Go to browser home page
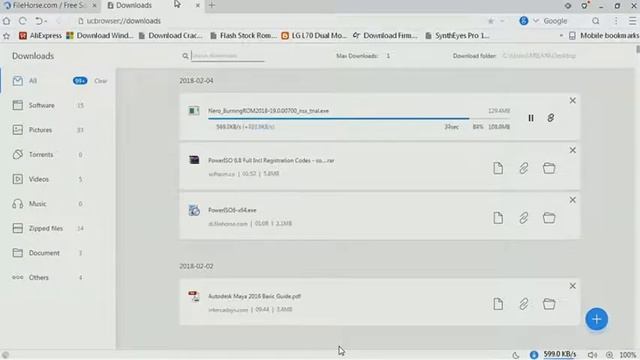The height and width of the screenshot is (360, 640). [x=6, y=21]
